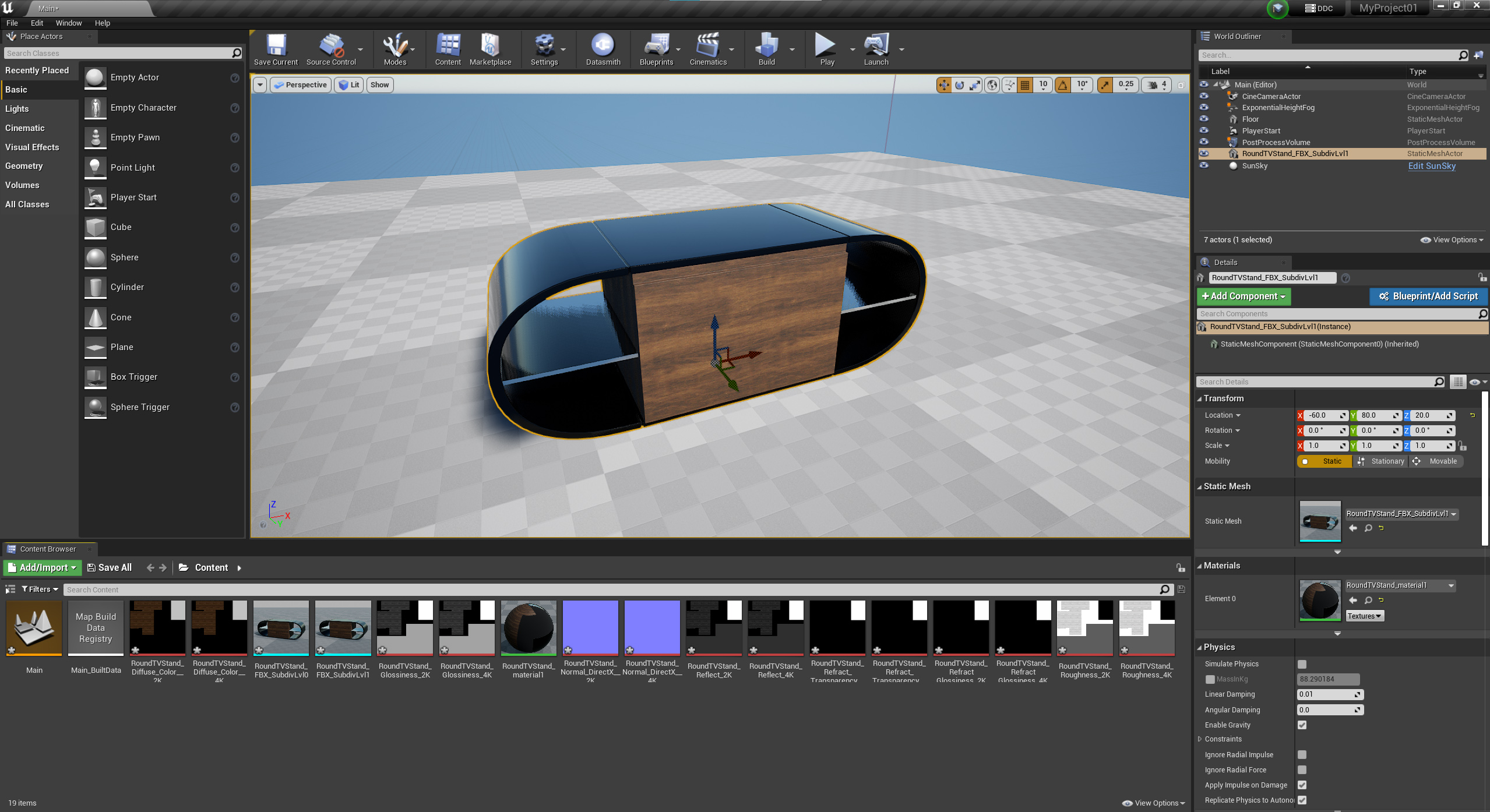Open the Window menu
This screenshot has width=1490, height=812.
(68, 23)
